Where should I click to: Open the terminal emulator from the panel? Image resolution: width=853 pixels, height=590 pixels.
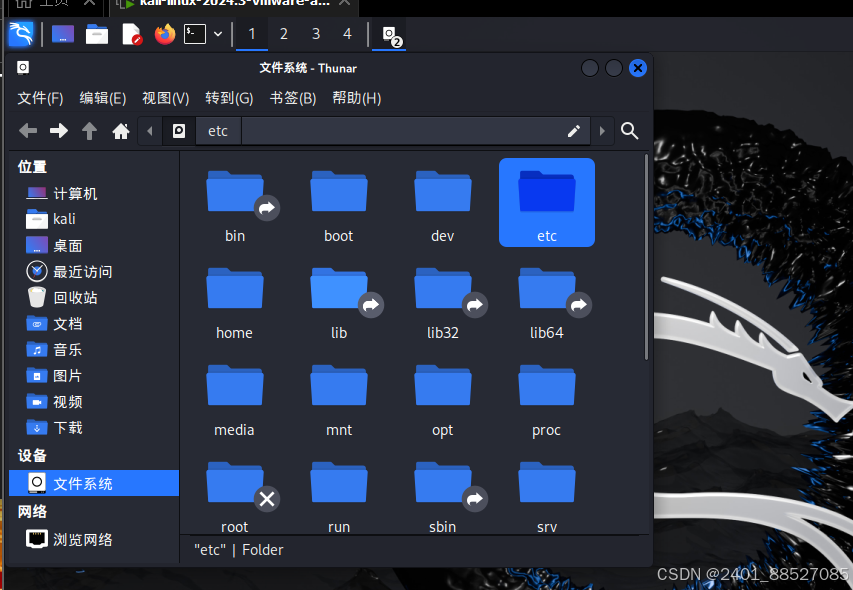pos(195,35)
